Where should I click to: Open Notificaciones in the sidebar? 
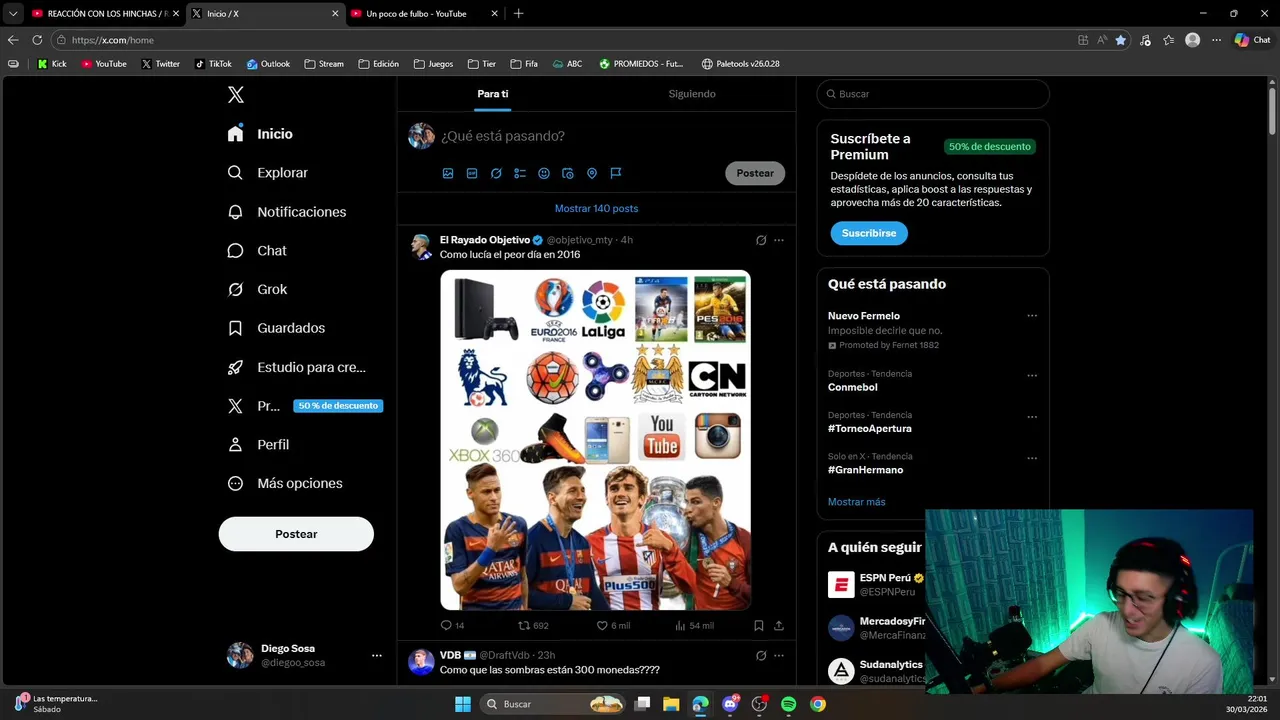(x=287, y=212)
